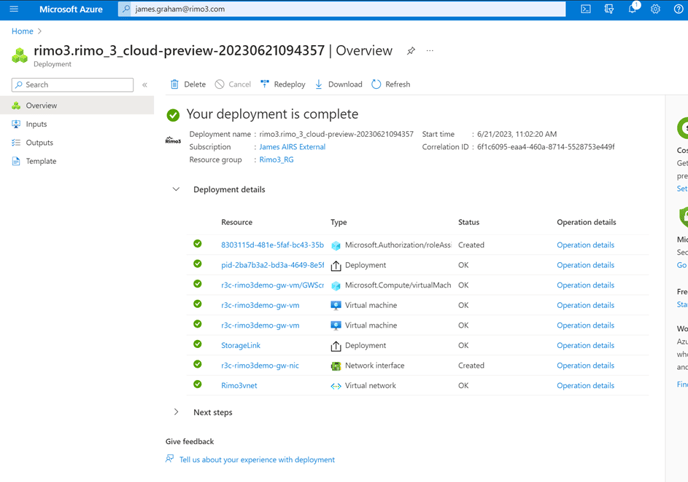Click the Delete toolbar button
This screenshot has height=482, width=688.
[188, 84]
